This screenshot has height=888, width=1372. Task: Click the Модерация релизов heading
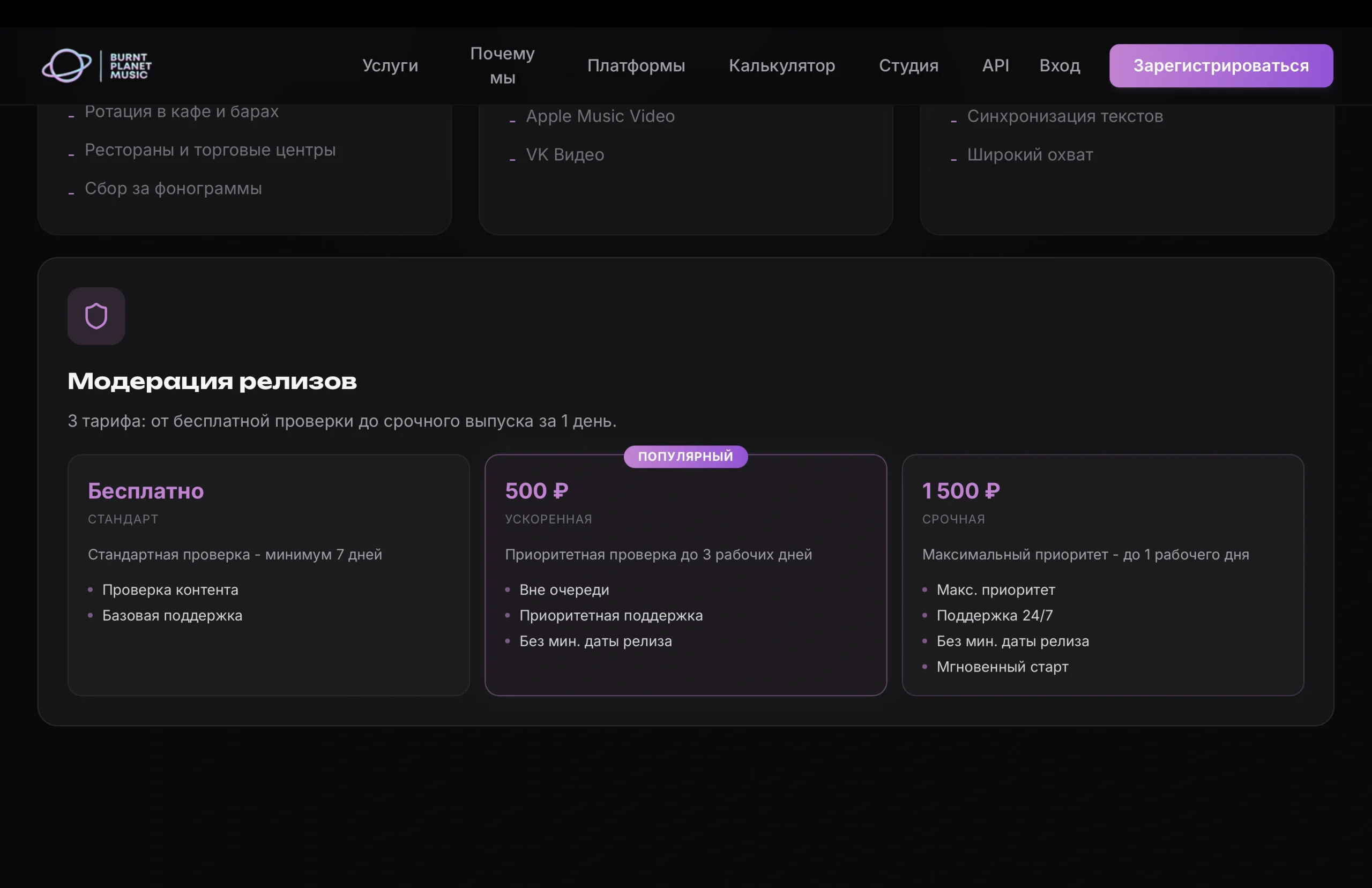(212, 381)
